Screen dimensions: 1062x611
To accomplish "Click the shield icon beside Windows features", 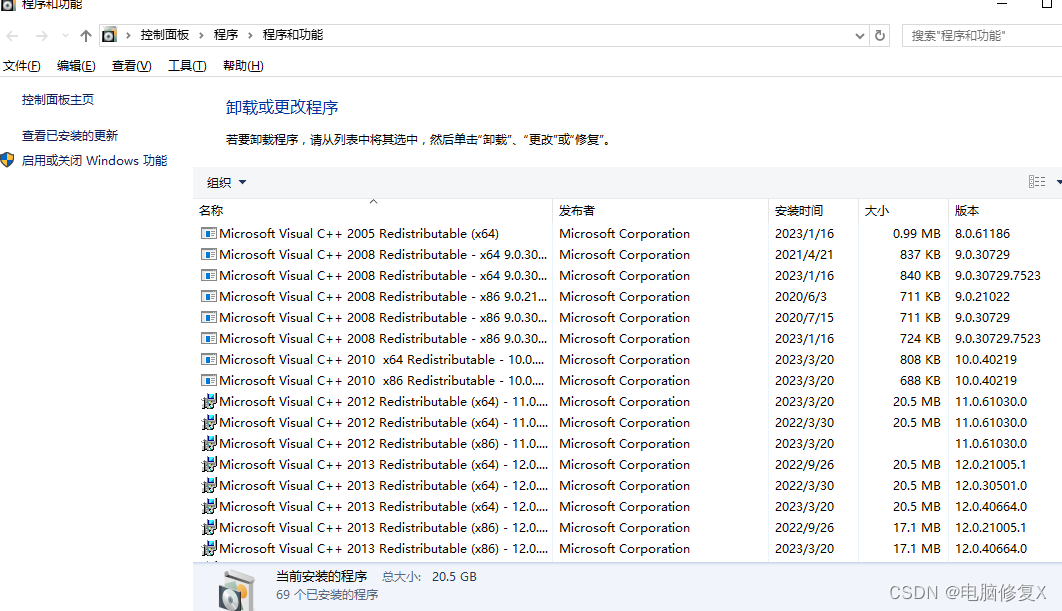I will click(7, 161).
